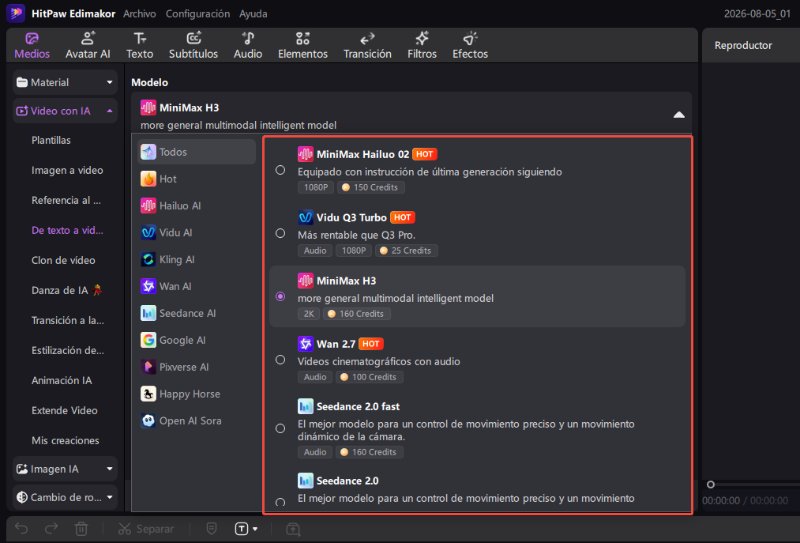The height and width of the screenshot is (543, 800).
Task: Select Wan 2.7 radio button
Action: click(280, 360)
